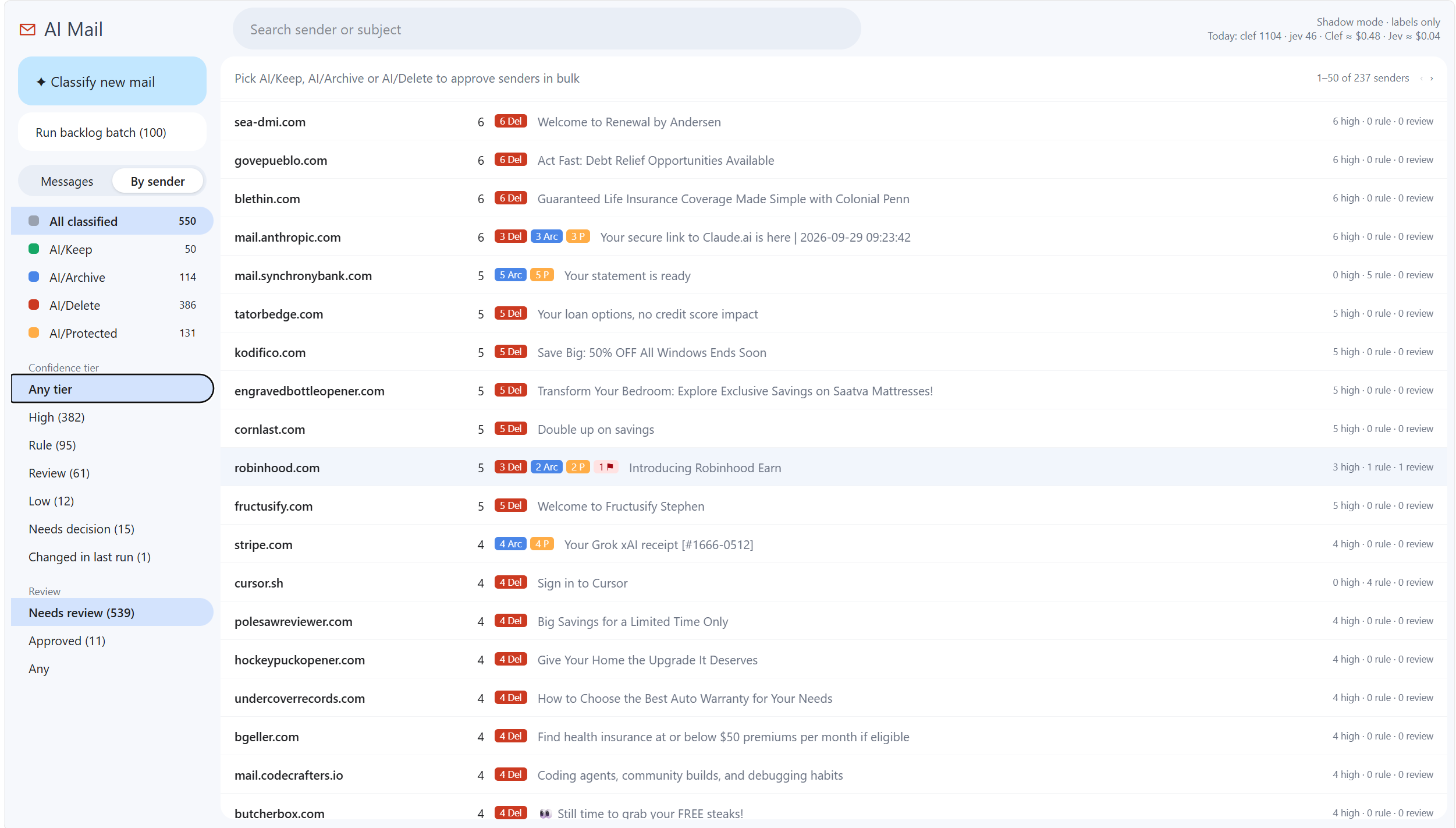
Task: Click the 2 P badge on robinhood.com row
Action: coord(578,467)
